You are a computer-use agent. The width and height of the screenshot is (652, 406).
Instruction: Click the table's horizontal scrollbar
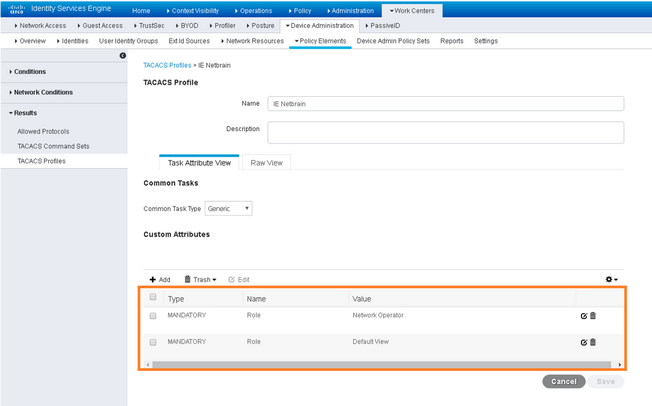pos(381,365)
